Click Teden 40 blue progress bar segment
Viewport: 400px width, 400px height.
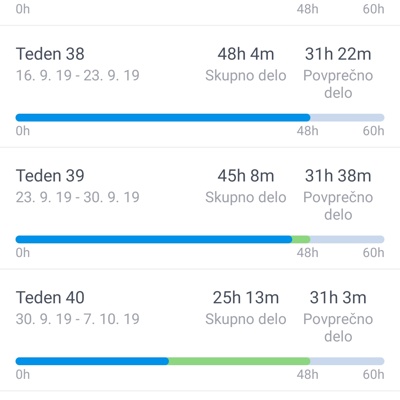[x=92, y=361]
